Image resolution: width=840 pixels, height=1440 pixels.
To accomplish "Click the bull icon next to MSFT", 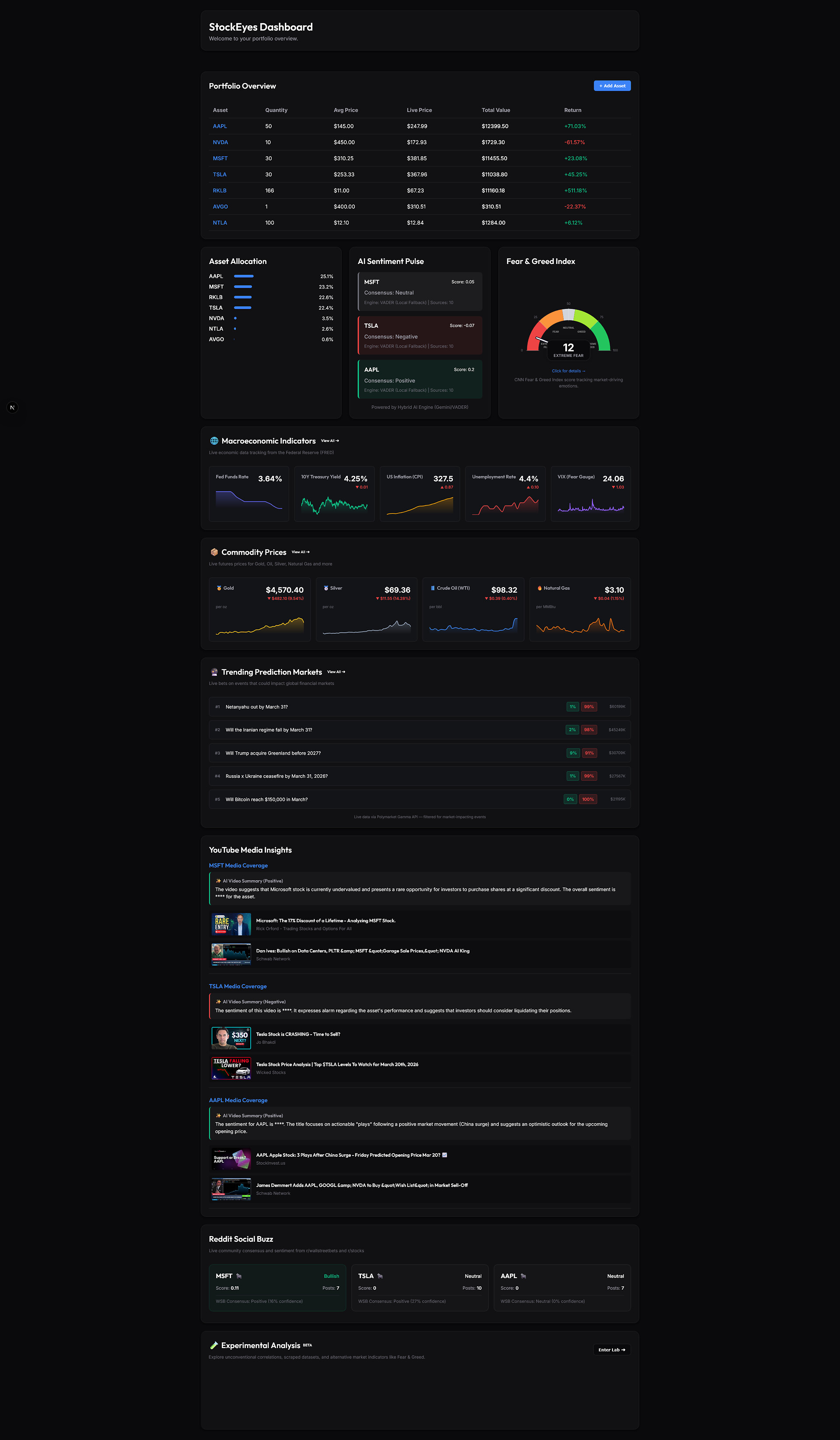I will 239,1276.
